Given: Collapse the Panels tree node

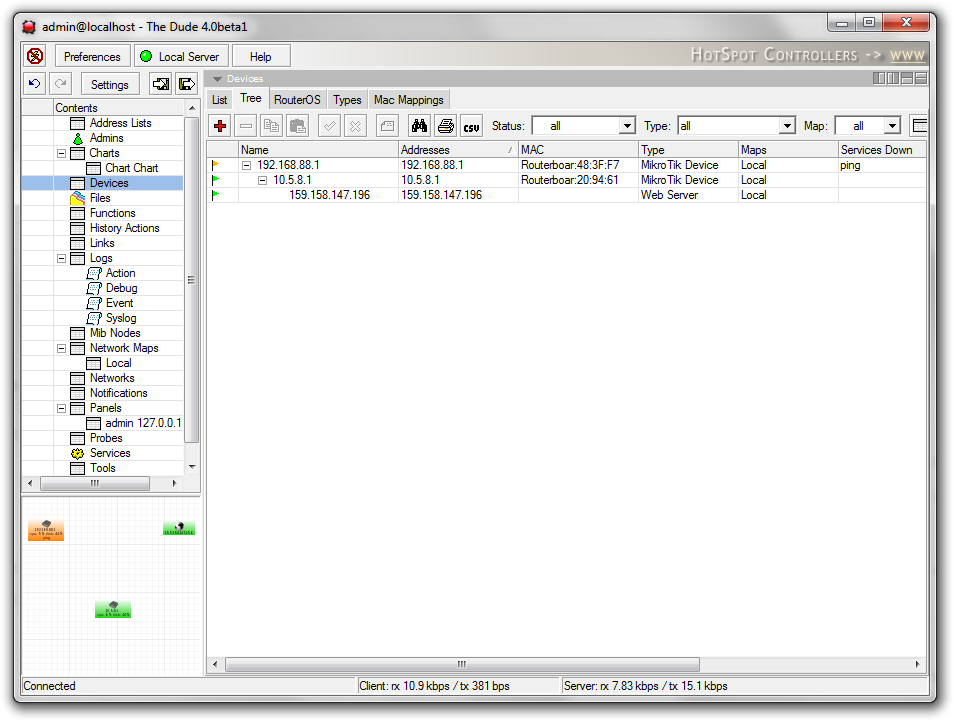Looking at the screenshot, I should coord(61,408).
